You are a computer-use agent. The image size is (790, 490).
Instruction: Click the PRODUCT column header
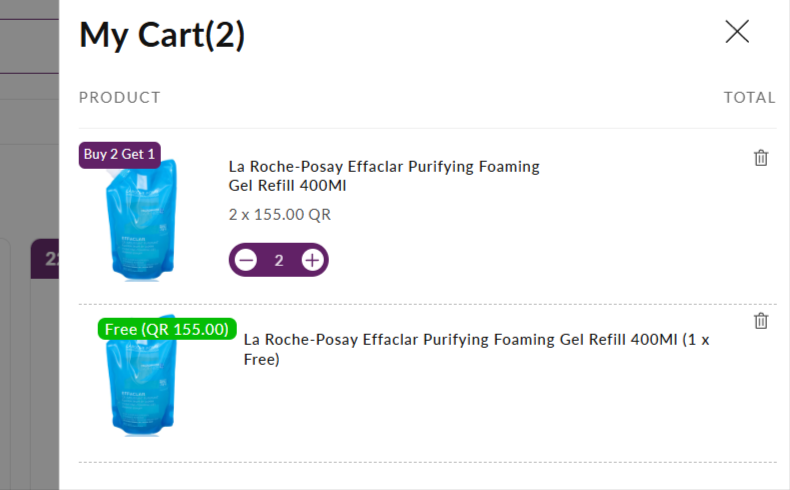click(x=120, y=97)
